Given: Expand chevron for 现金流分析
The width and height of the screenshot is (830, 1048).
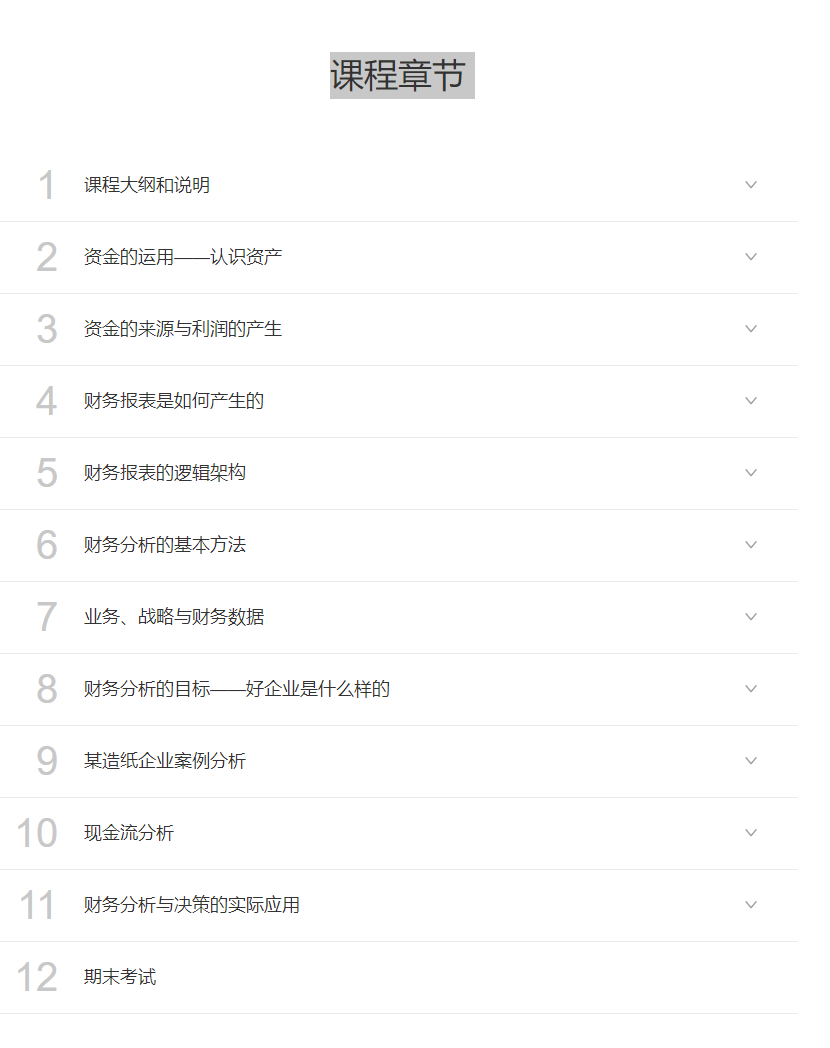Looking at the screenshot, I should point(750,833).
